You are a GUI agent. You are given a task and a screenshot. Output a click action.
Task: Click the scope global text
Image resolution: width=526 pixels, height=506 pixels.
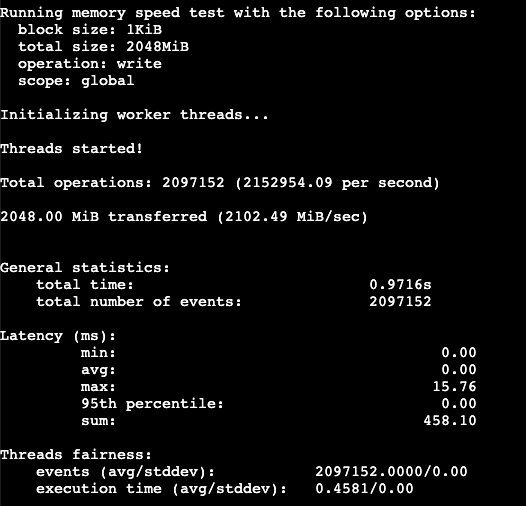pos(76,81)
